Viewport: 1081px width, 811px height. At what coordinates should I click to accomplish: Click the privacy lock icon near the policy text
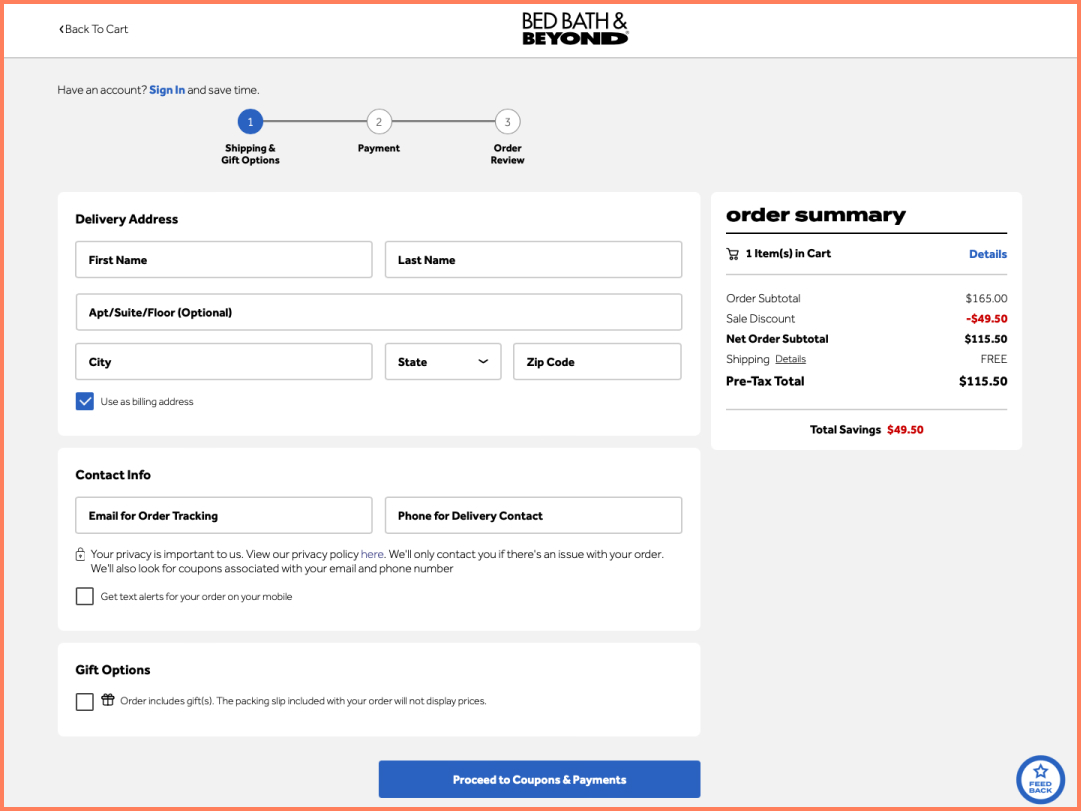click(79, 554)
